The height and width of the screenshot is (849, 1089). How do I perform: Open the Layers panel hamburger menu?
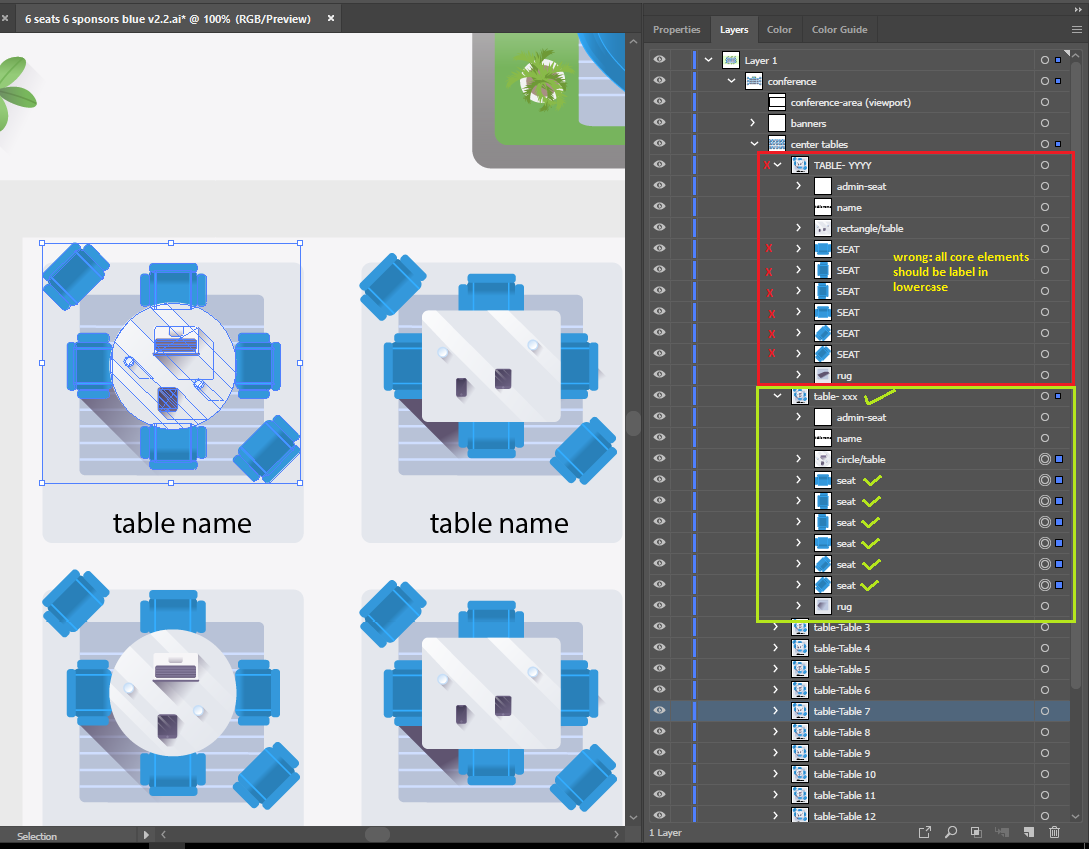[1076, 30]
